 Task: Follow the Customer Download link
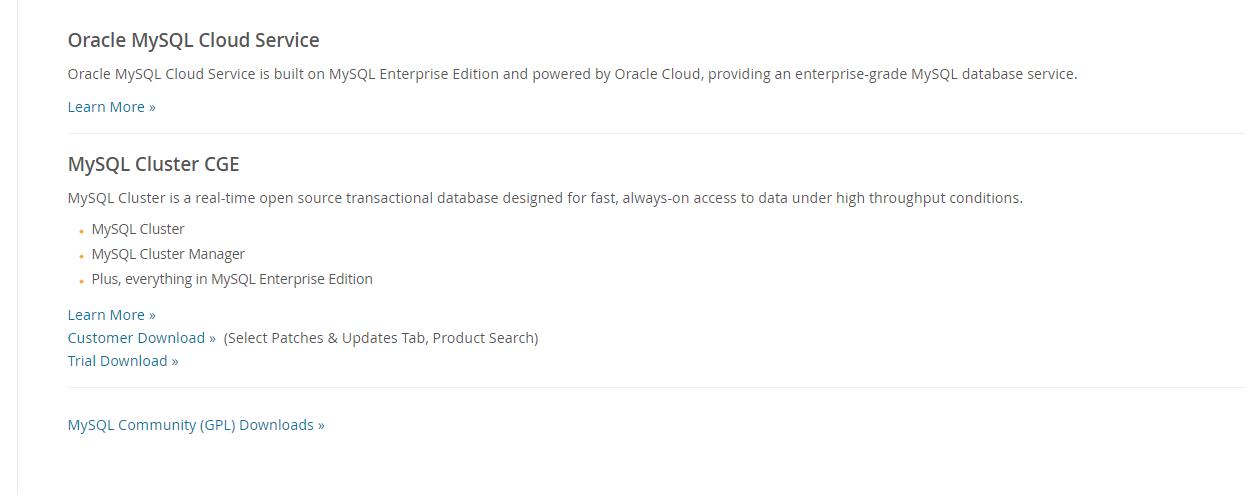(141, 338)
